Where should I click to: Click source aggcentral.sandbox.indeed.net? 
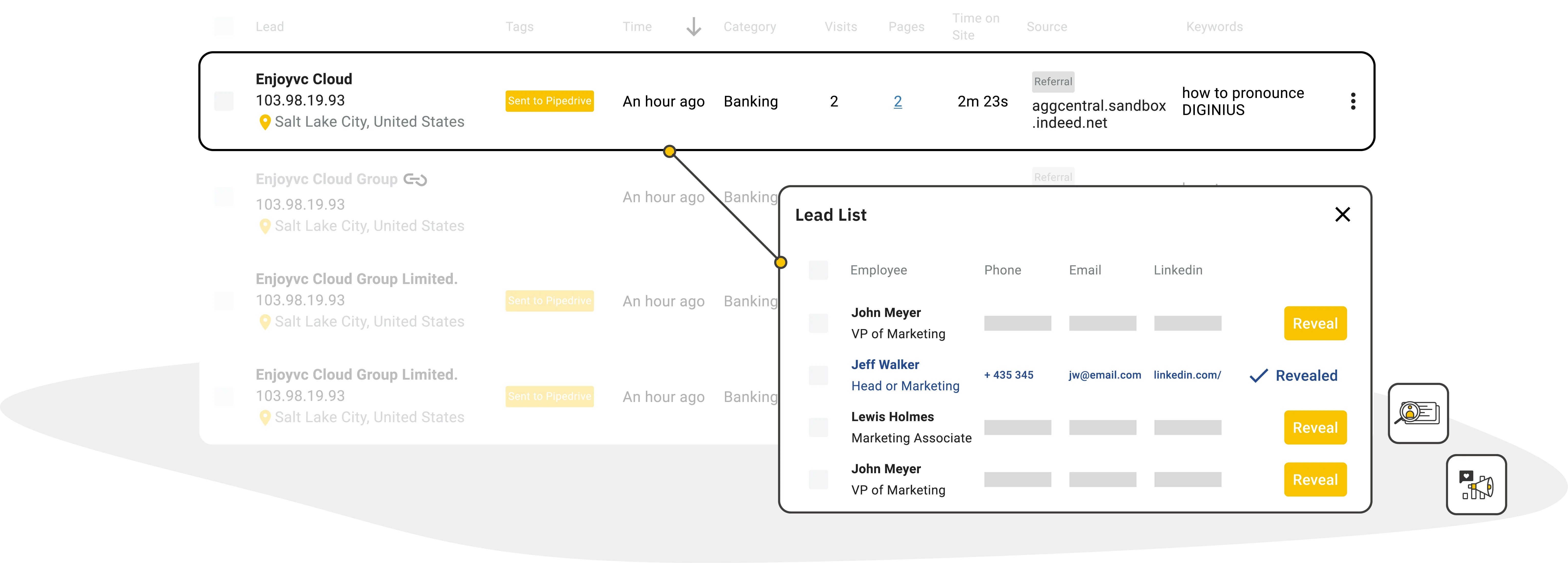[x=1099, y=115]
